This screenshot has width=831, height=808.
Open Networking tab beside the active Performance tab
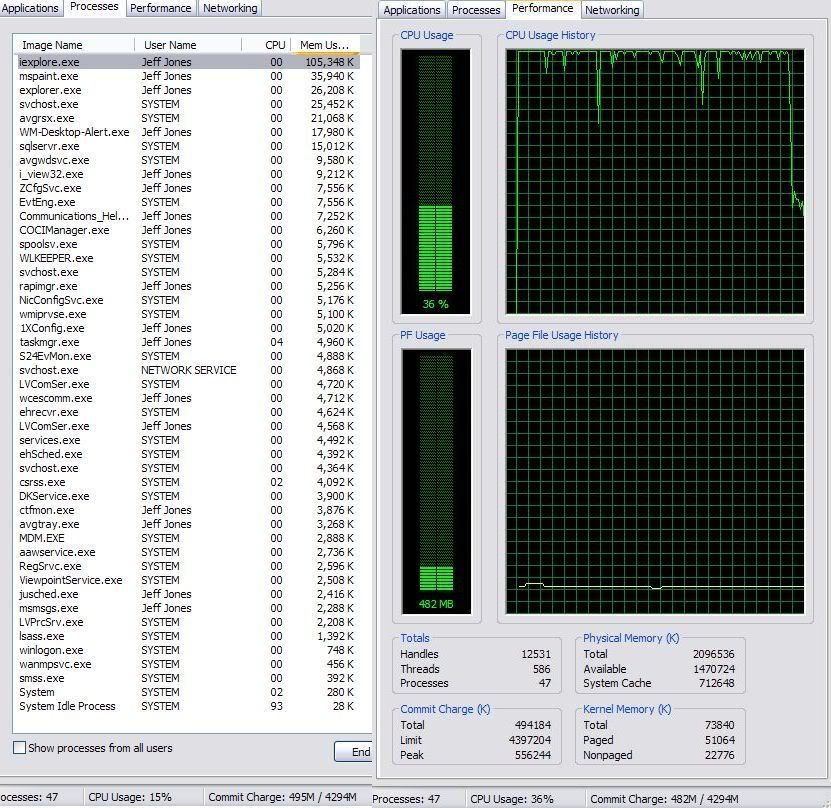611,10
